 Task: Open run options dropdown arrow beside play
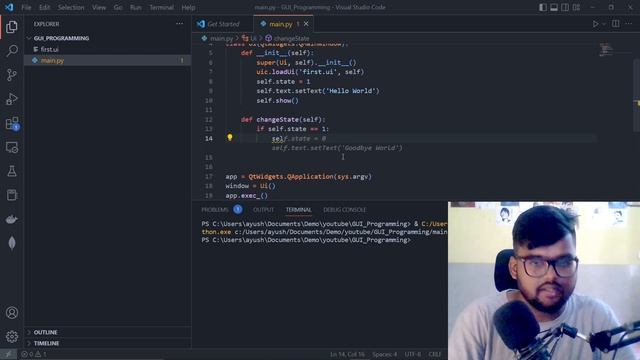click(x=604, y=24)
